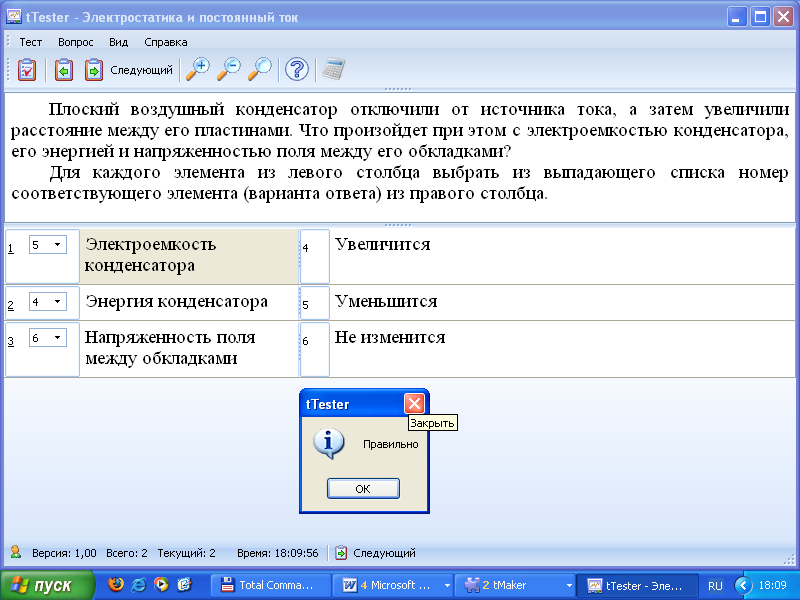Open the answer dropdown for Напряженность поля
Viewport: 800px width, 600px height.
(57, 338)
